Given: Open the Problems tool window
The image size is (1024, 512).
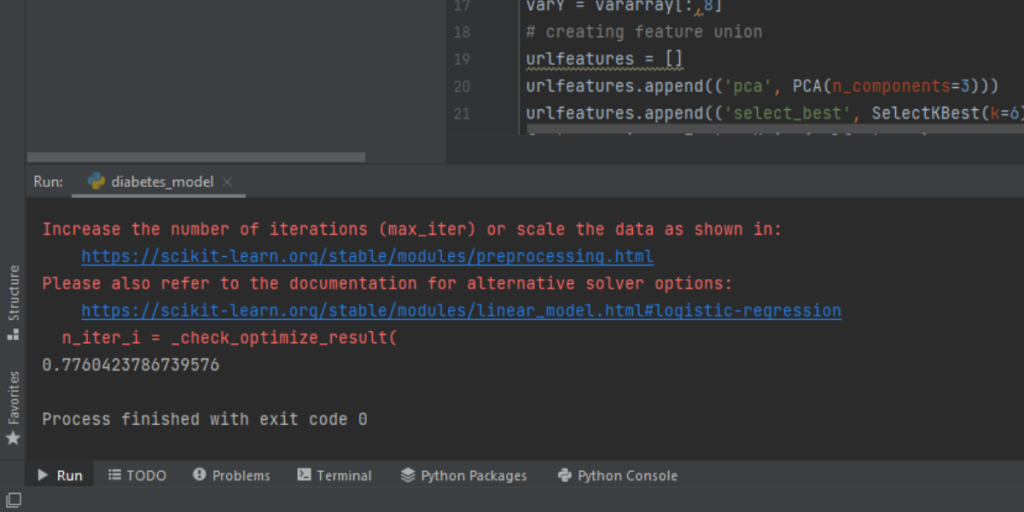Looking at the screenshot, I should tap(232, 475).
